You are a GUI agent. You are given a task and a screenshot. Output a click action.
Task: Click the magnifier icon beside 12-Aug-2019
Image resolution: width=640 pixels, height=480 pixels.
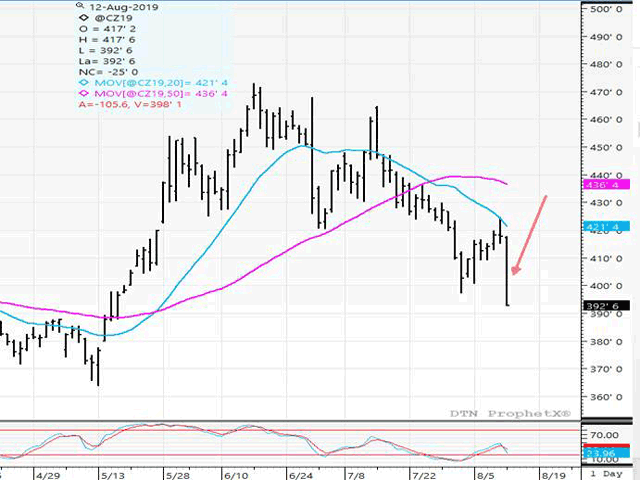(80, 5)
